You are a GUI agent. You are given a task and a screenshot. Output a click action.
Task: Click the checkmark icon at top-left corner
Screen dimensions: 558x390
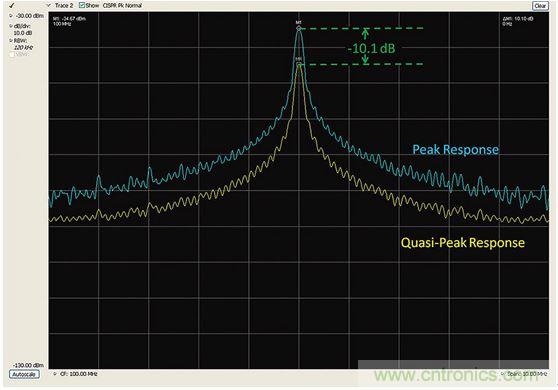(x=12, y=5)
